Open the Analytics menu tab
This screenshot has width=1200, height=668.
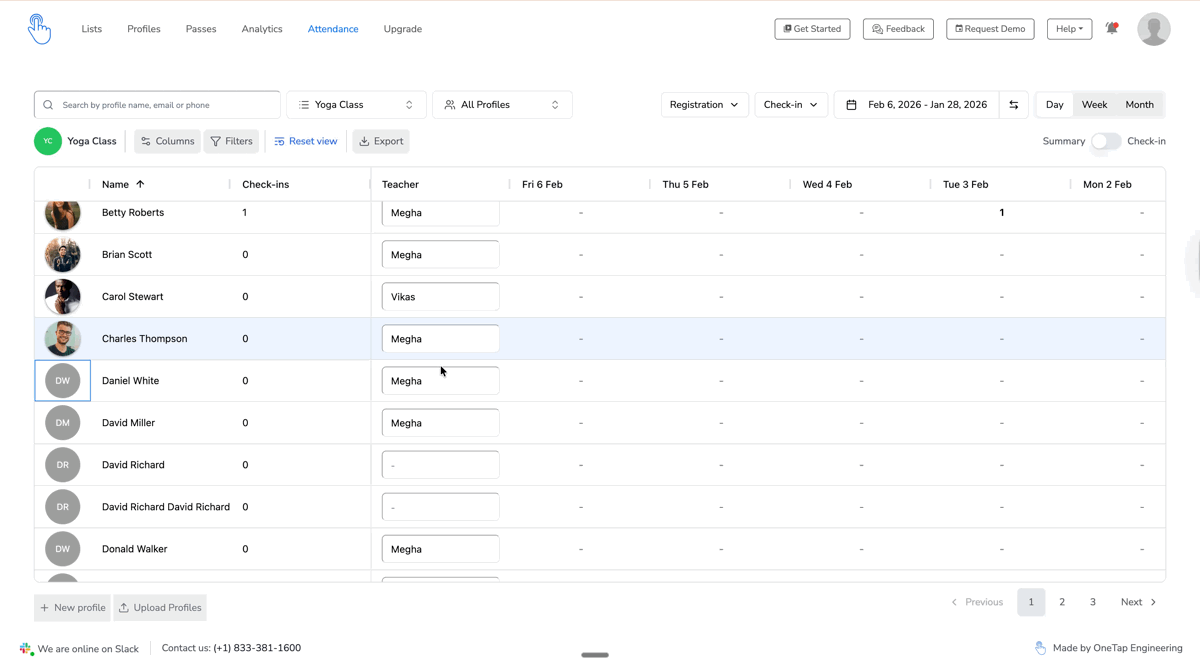(262, 29)
